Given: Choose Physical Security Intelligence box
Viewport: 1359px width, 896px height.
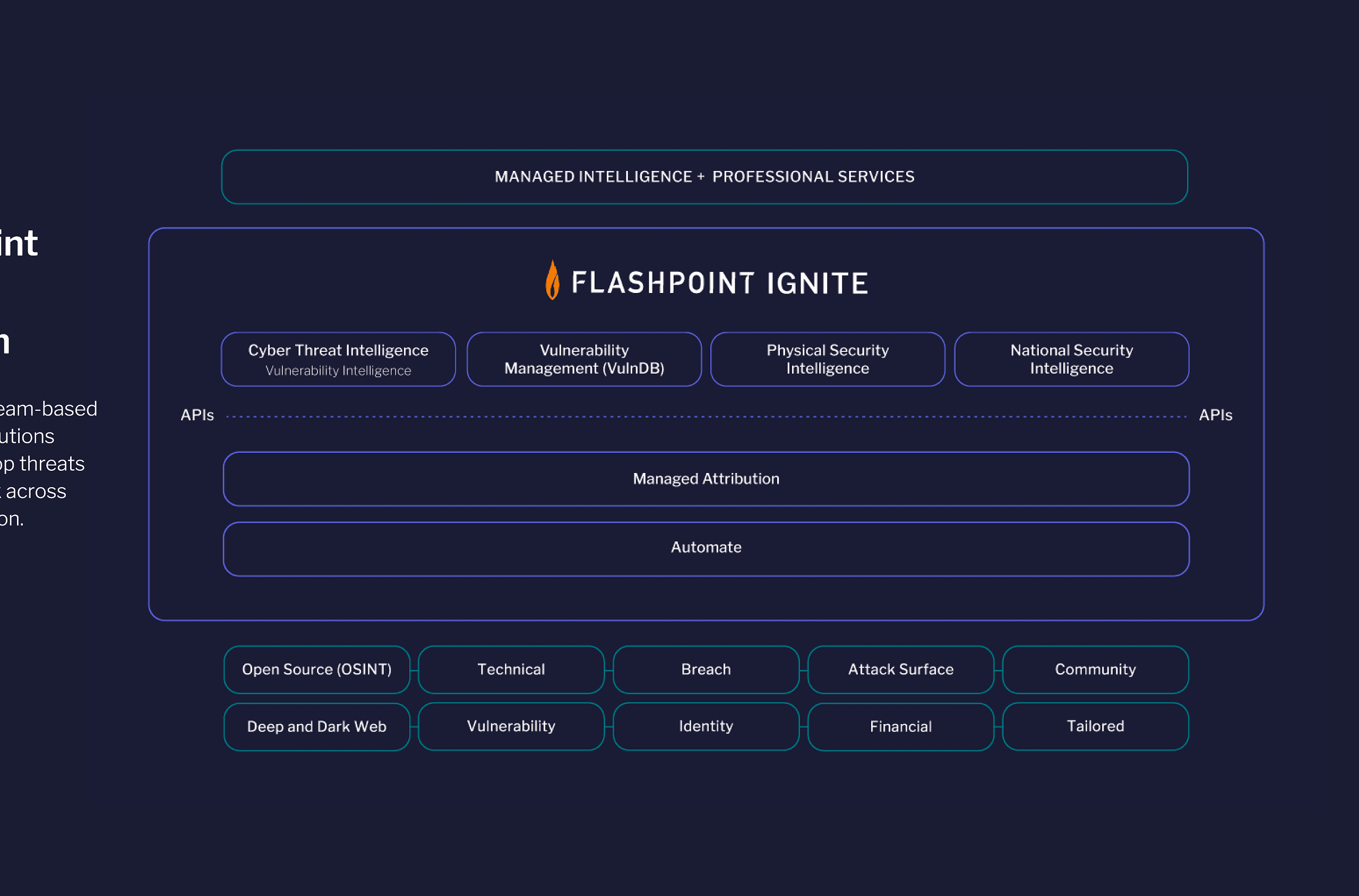Looking at the screenshot, I should click(x=828, y=359).
